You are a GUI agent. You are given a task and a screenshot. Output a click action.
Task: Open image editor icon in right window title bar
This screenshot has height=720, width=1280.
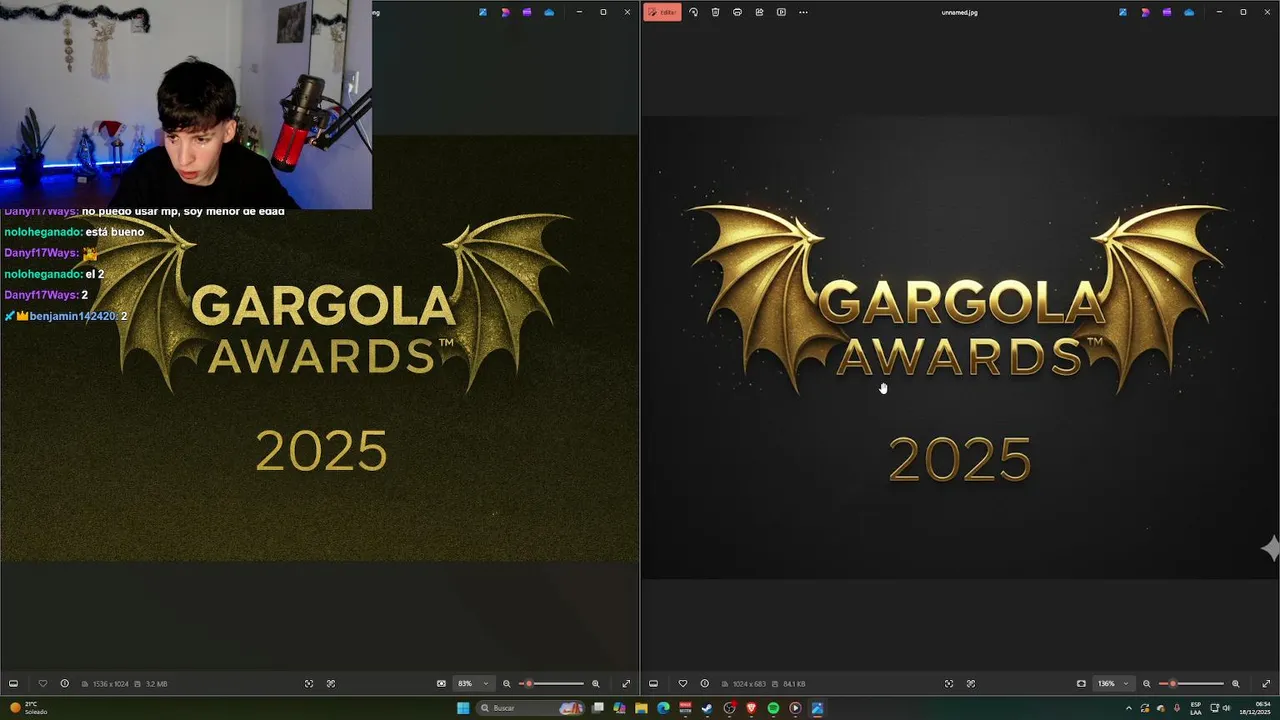(1123, 12)
